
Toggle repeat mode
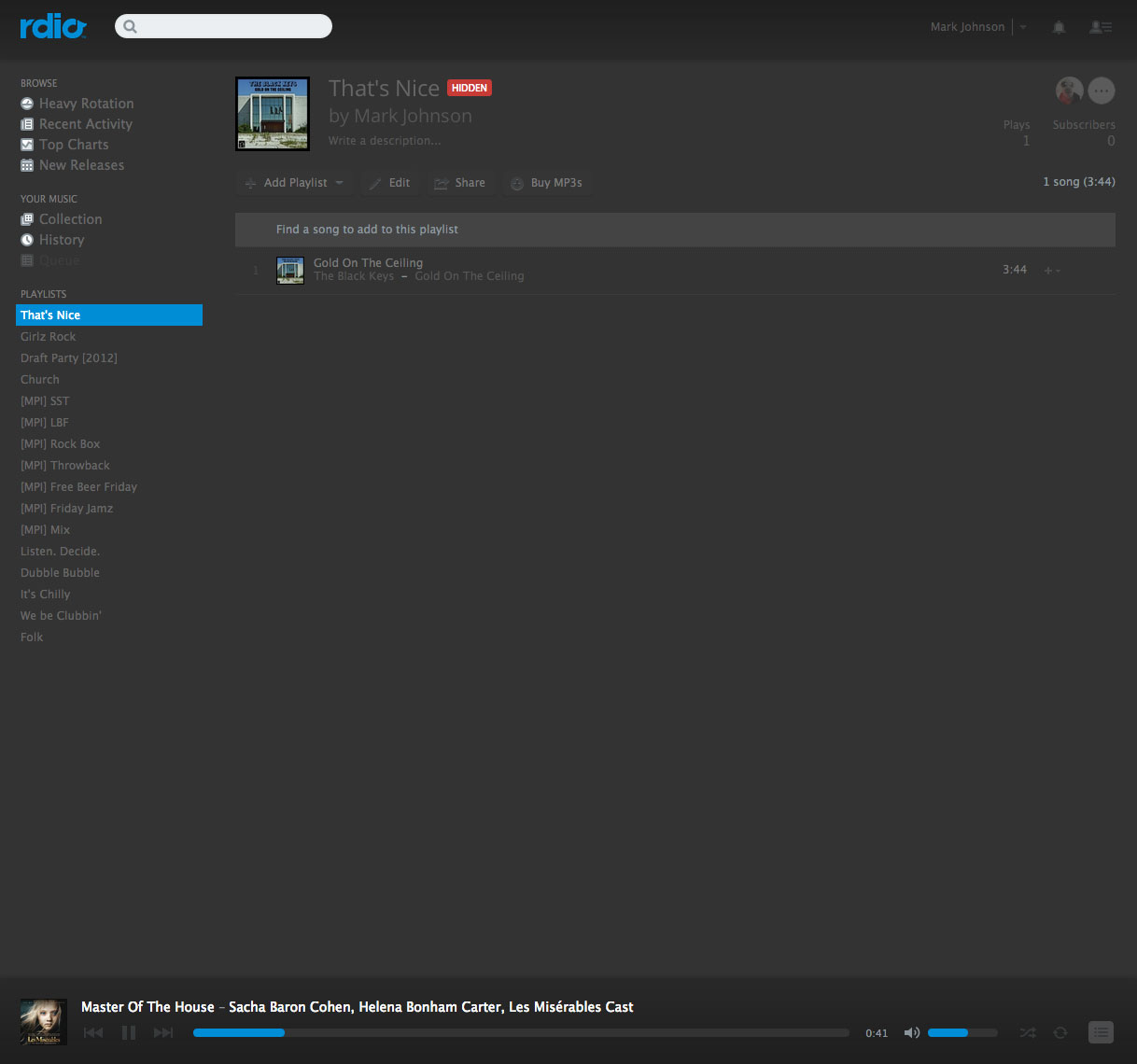(1060, 1033)
